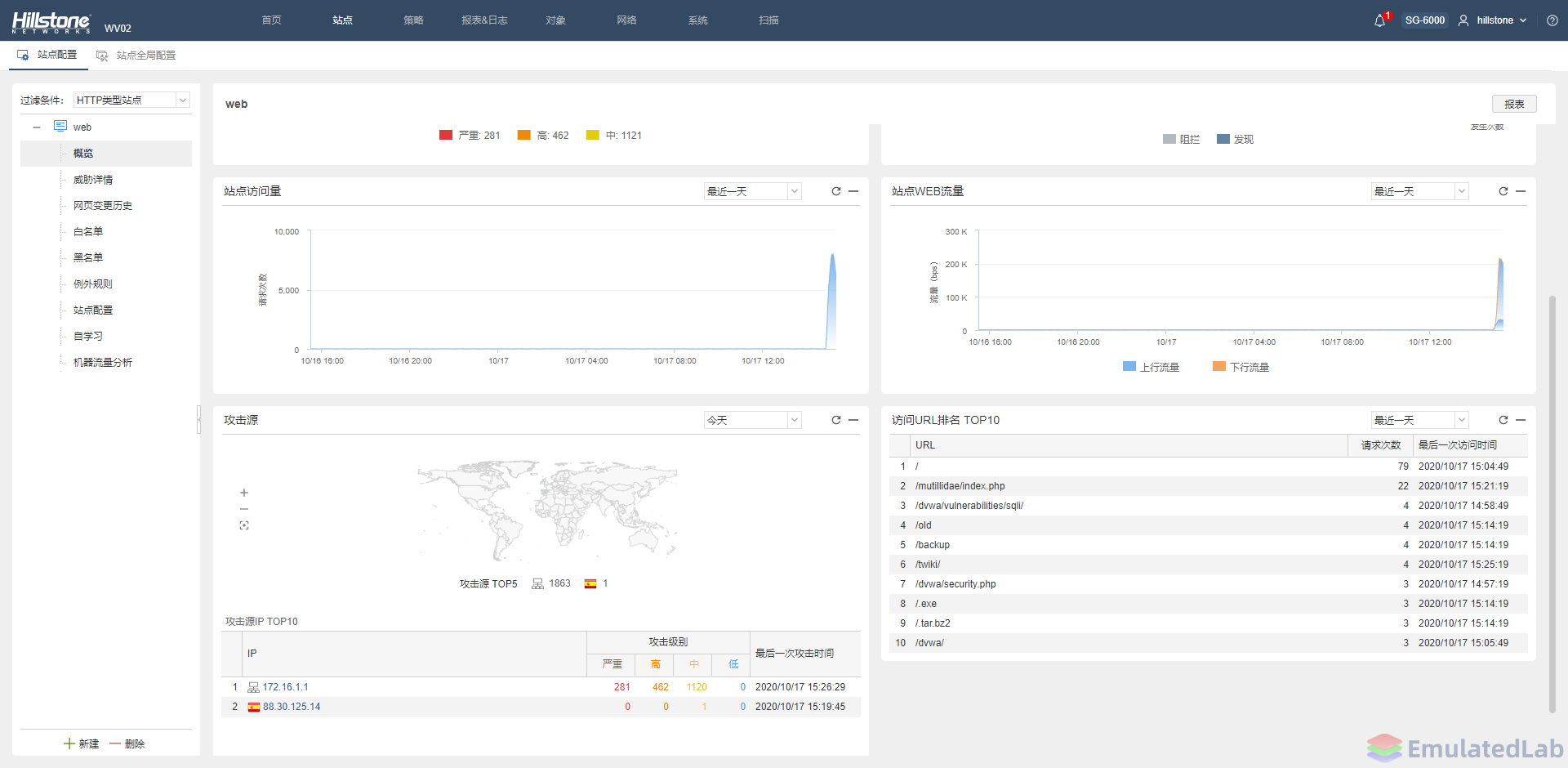Image resolution: width=1568 pixels, height=768 pixels.
Task: Click the LAN icon in TOP5 sources
Action: (x=537, y=583)
